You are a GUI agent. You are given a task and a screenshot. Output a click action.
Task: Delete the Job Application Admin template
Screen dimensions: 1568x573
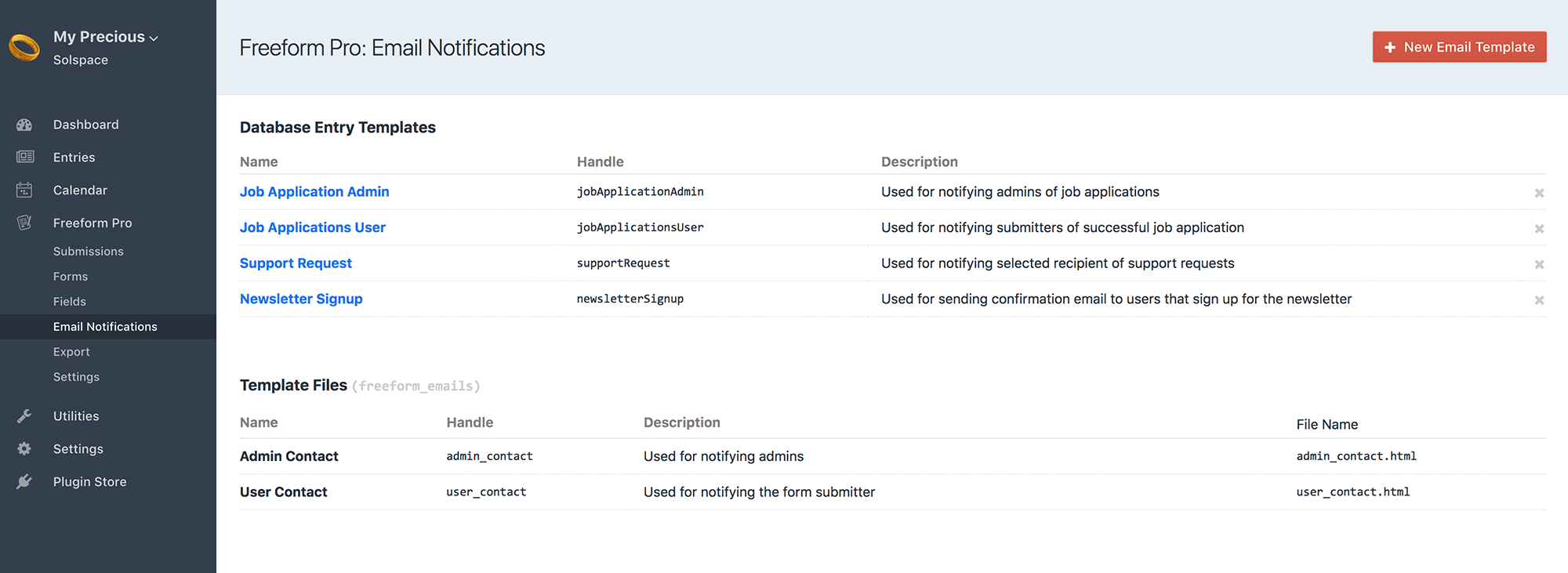pos(1539,193)
